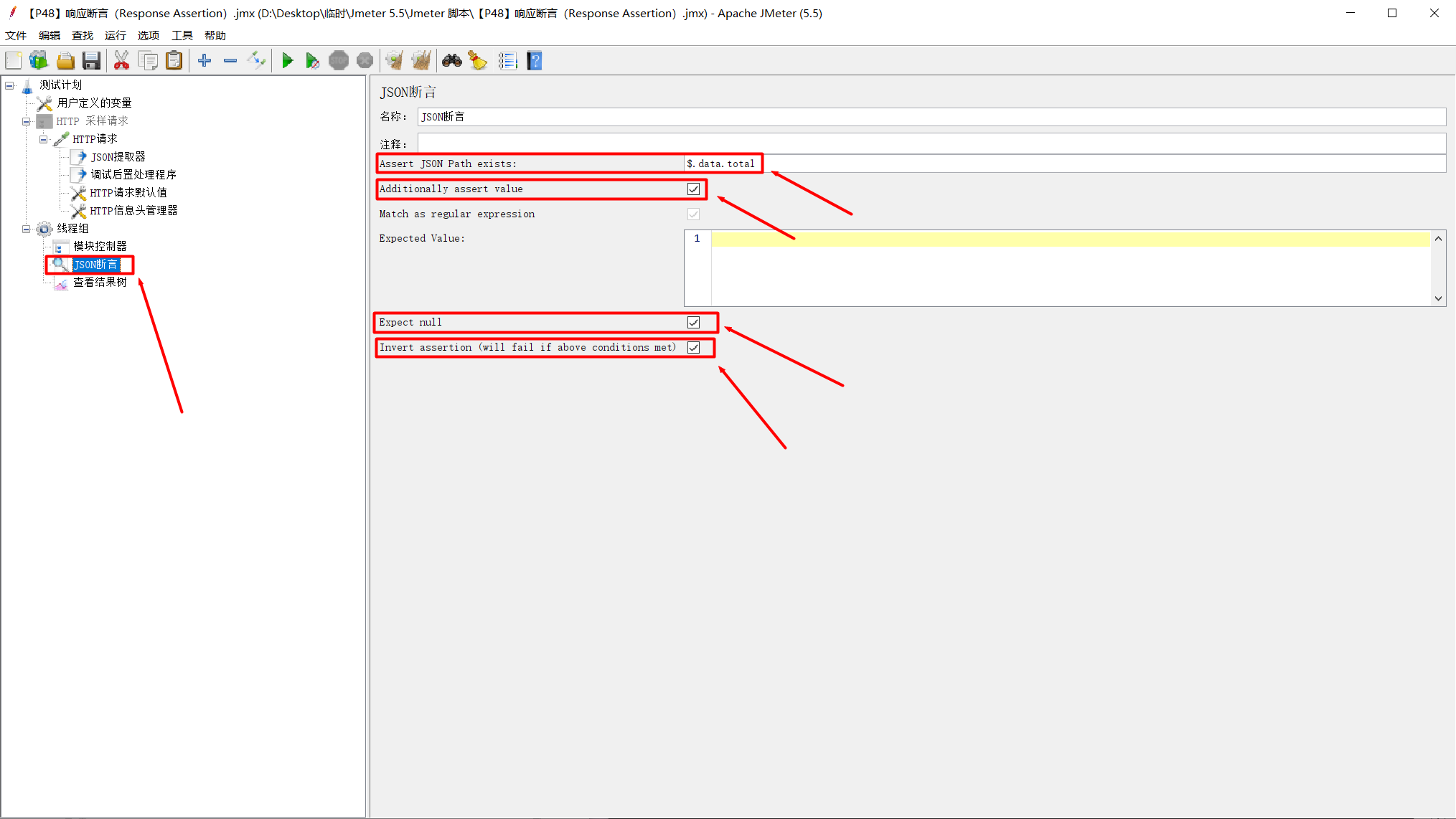
Task: Open Search with binoculars icon
Action: [x=452, y=61]
